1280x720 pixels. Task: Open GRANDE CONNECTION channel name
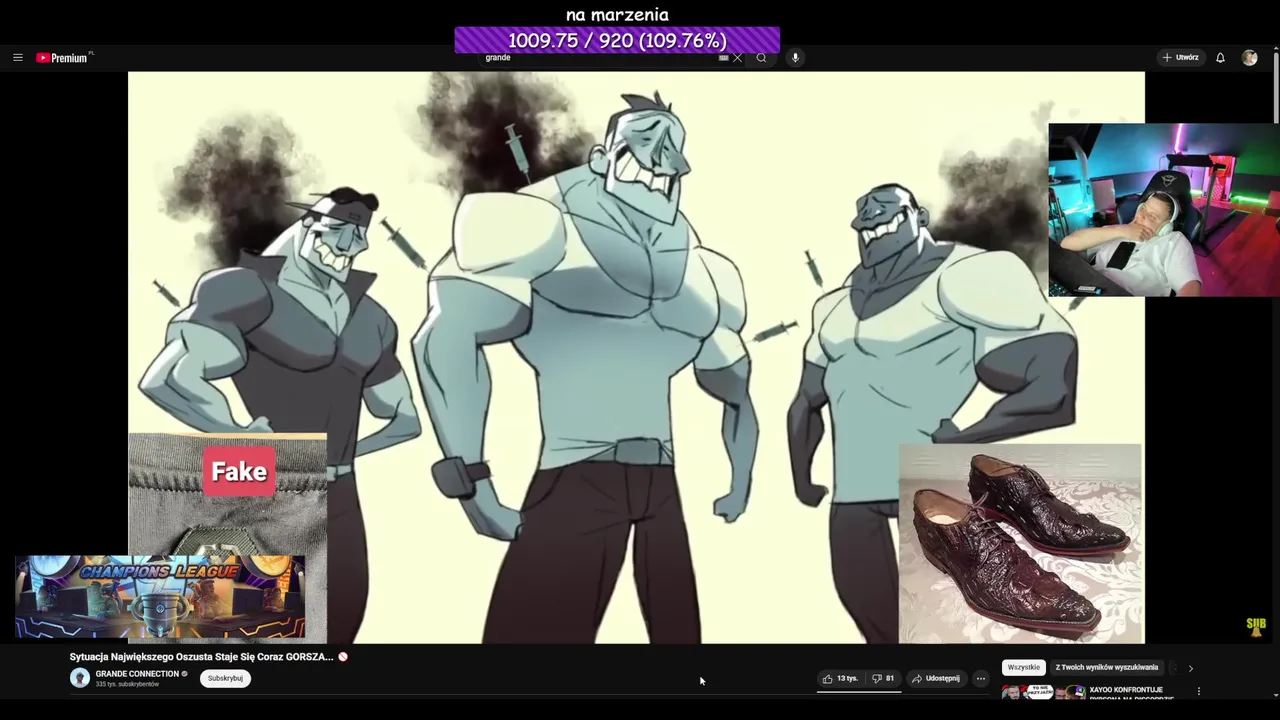(x=137, y=674)
